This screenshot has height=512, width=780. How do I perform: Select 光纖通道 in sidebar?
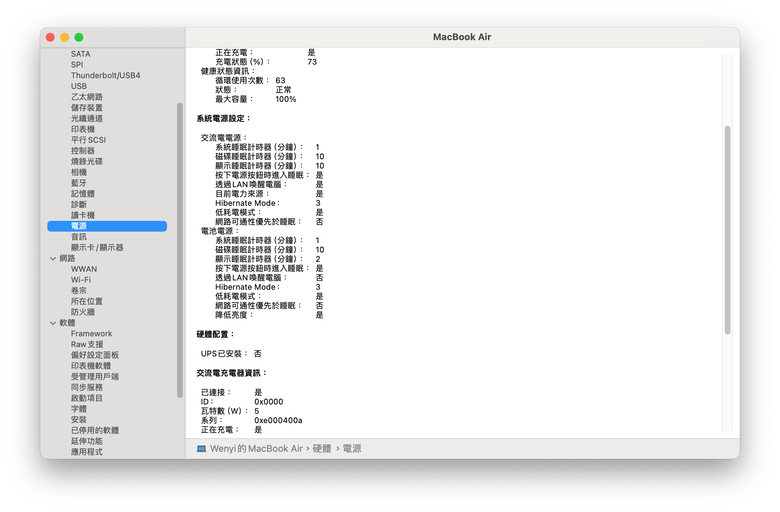[x=87, y=118]
